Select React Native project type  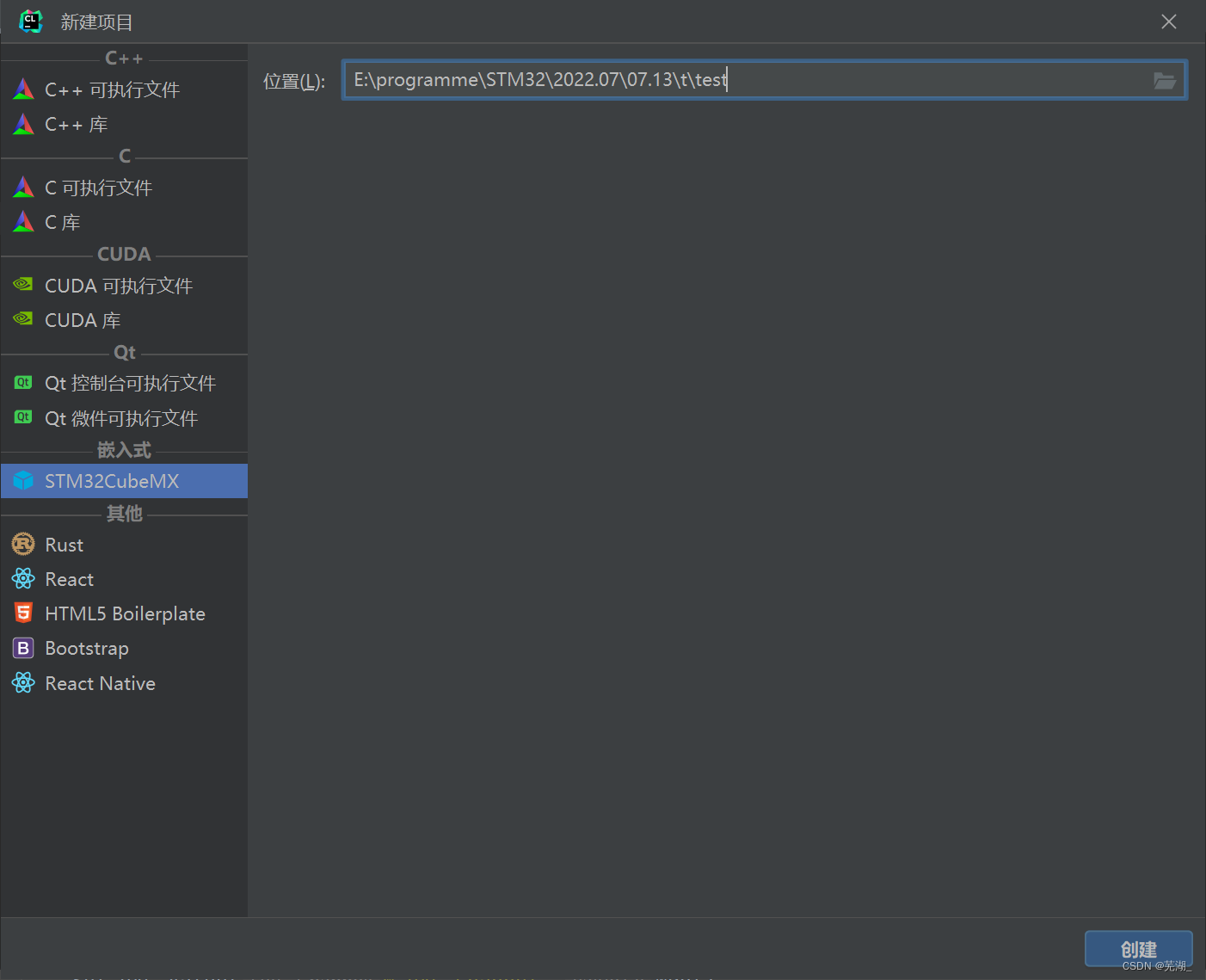(124, 683)
